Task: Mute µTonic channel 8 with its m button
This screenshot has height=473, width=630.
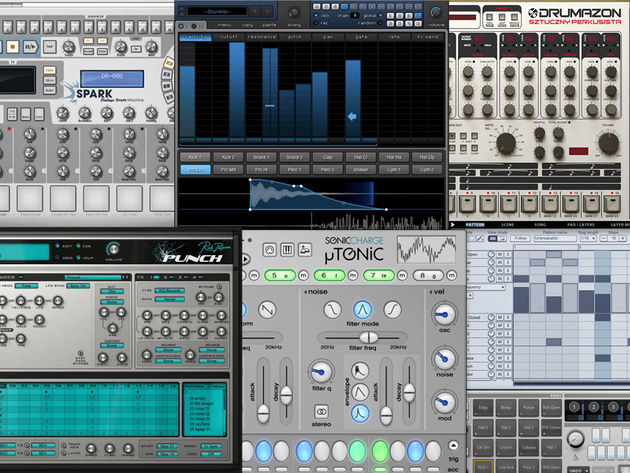Action: (452, 275)
